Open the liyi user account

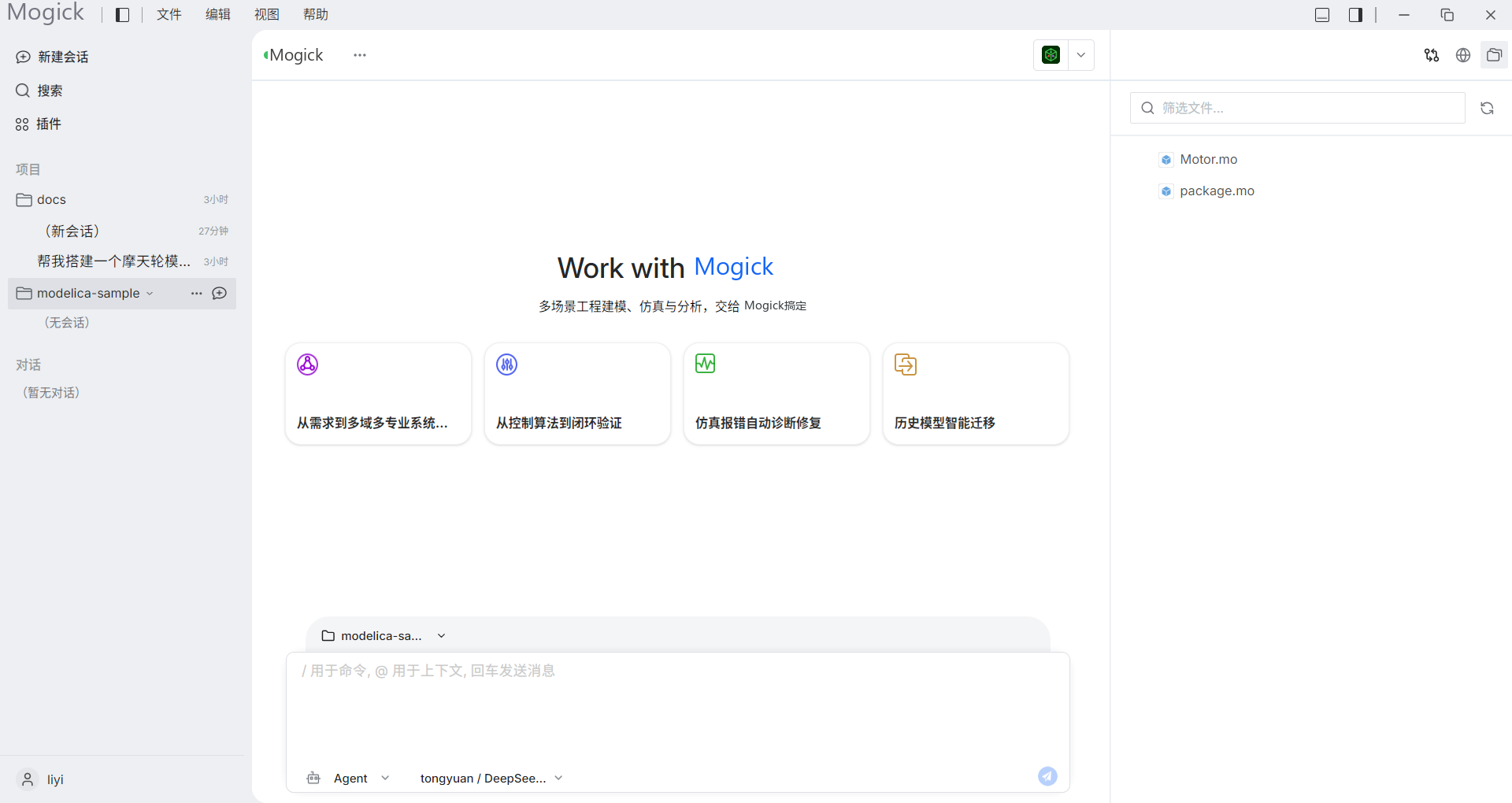[x=40, y=779]
